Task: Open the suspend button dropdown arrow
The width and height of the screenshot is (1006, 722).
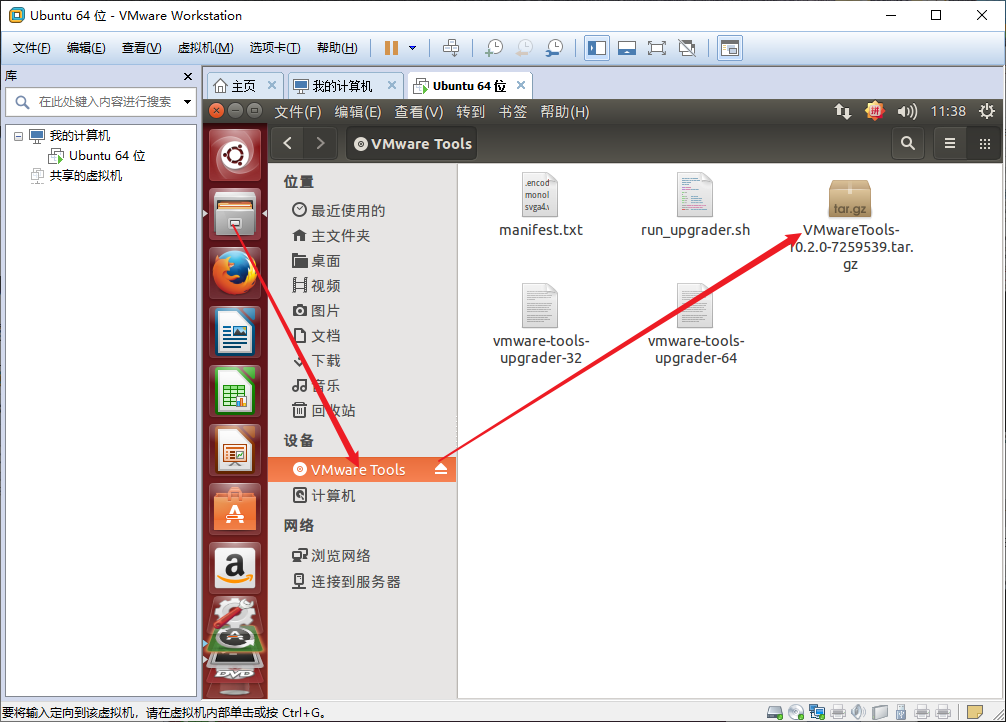Action: pos(412,47)
